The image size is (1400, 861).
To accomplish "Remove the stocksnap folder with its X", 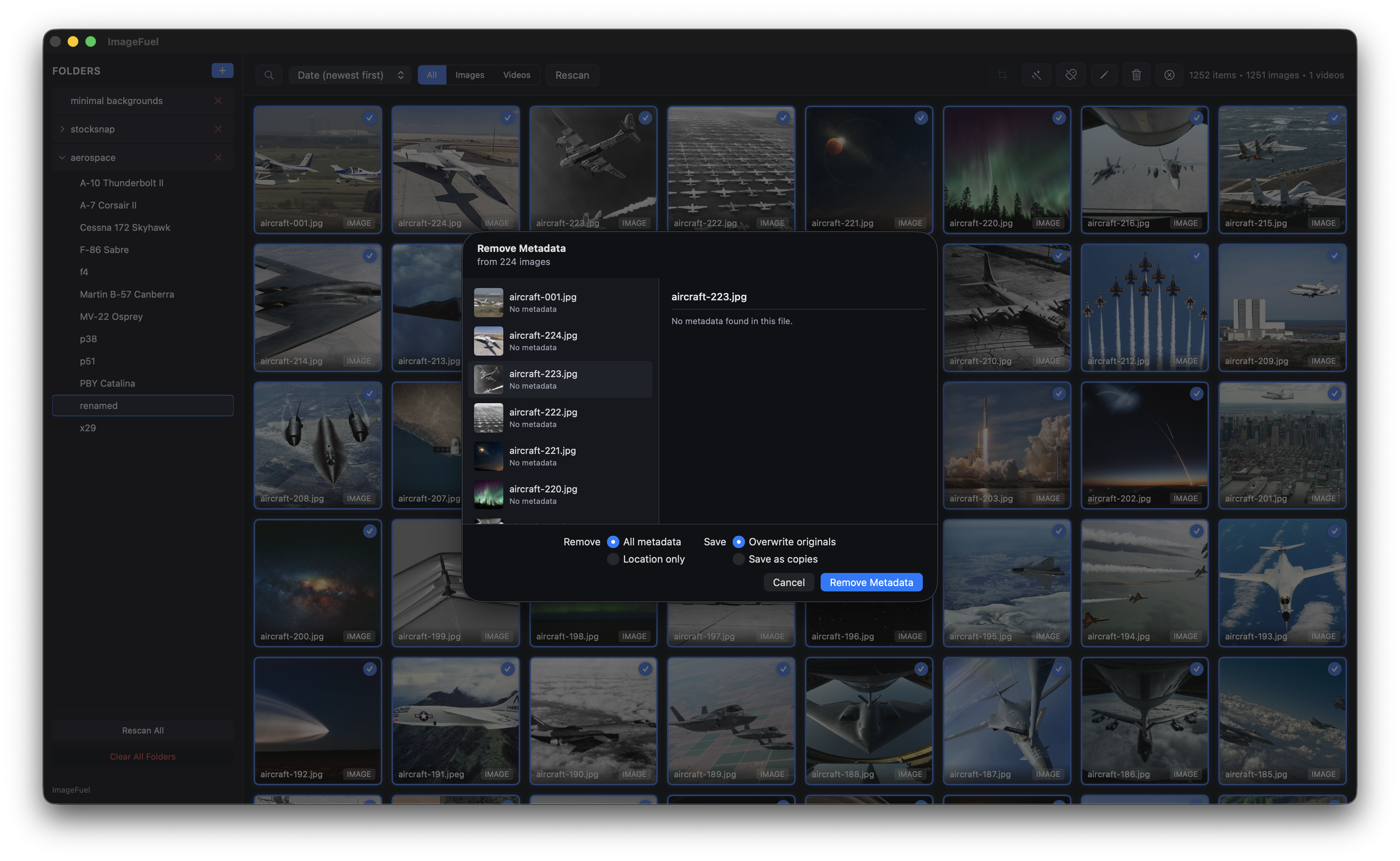I will tap(218, 129).
